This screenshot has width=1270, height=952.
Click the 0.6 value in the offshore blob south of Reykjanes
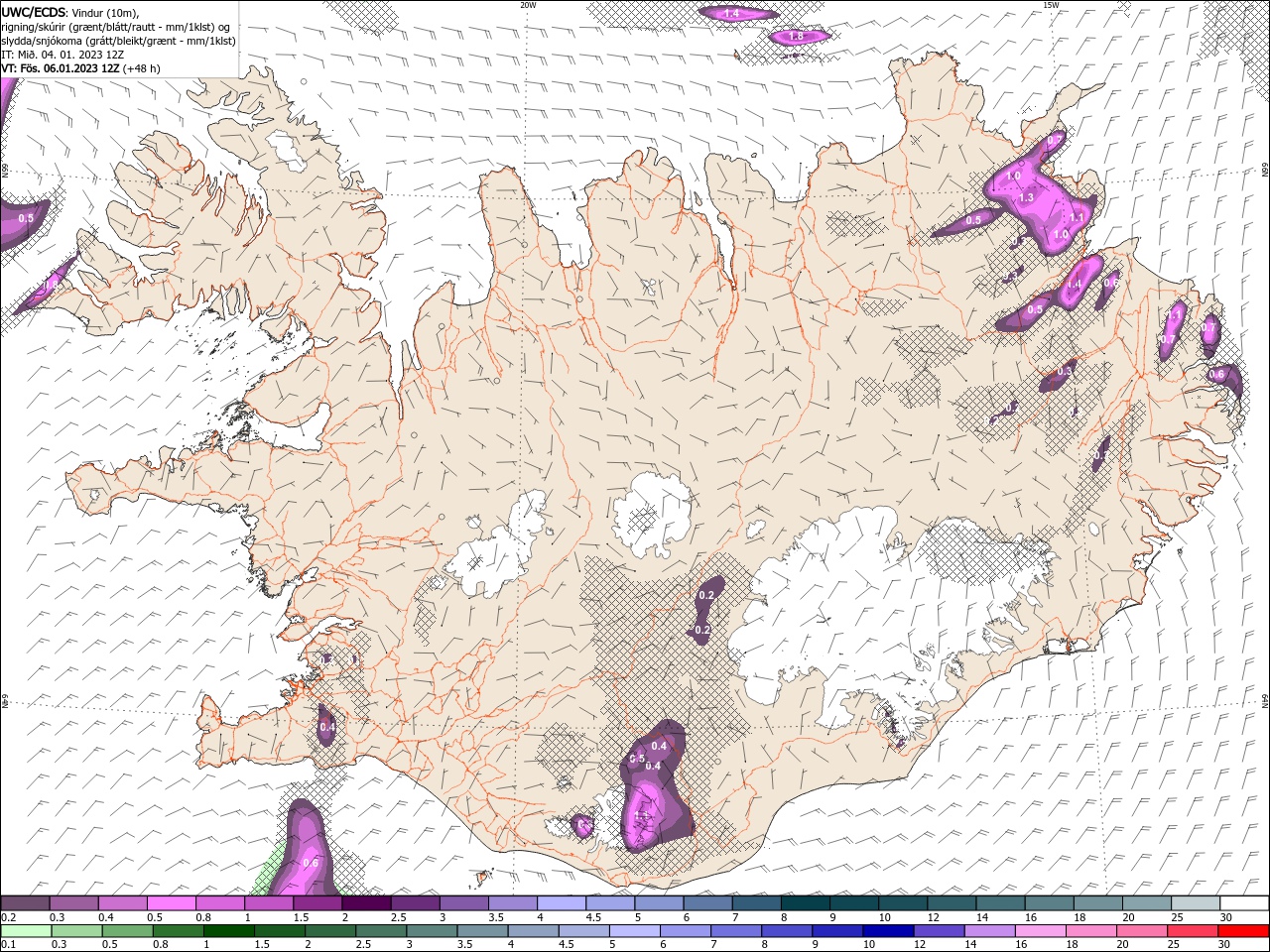pos(311,863)
